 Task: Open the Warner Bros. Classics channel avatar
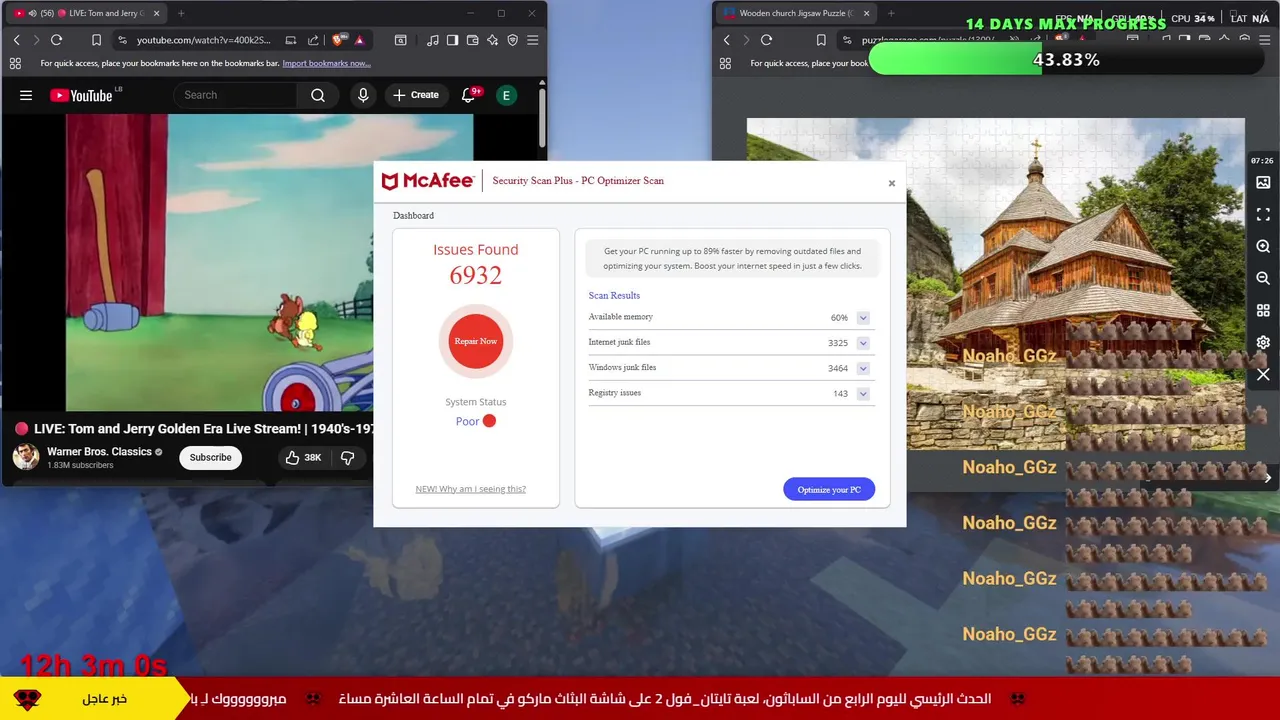(x=26, y=457)
